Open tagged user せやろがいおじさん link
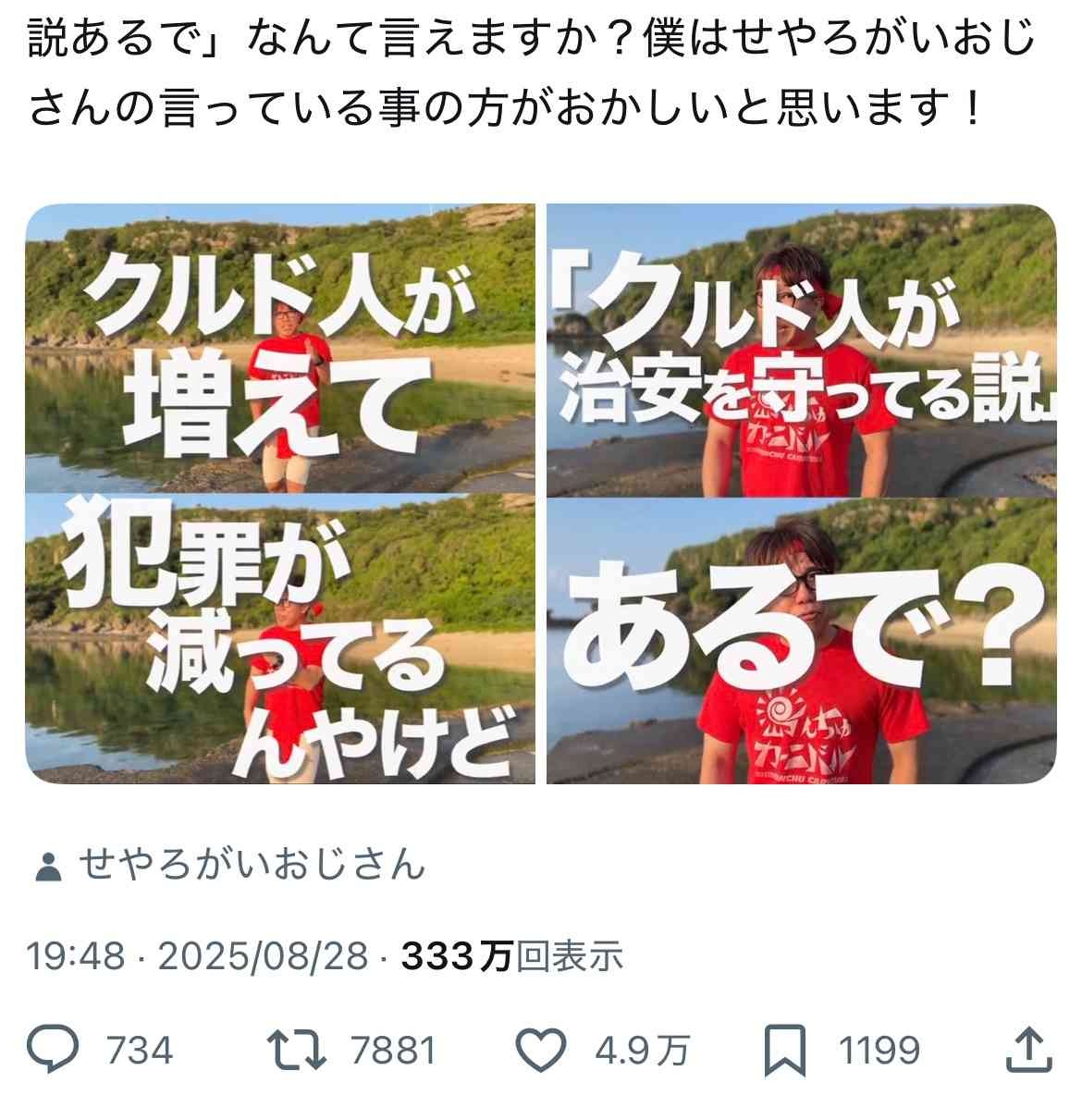Screen dimensions: 1082x1120 tap(251, 866)
